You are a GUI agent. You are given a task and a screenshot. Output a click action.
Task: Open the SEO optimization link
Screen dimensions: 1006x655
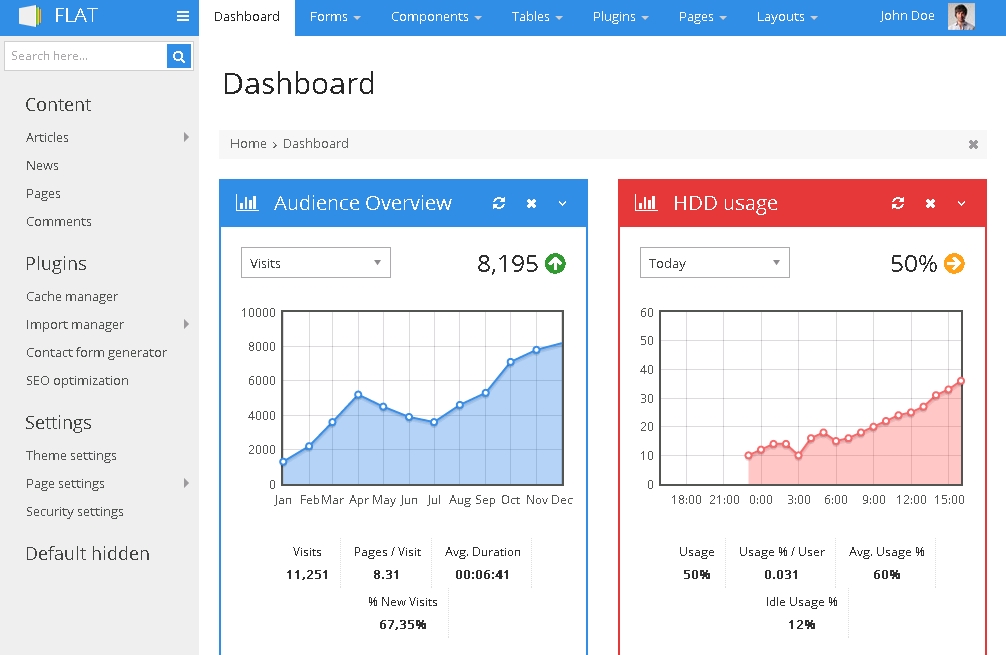77,381
